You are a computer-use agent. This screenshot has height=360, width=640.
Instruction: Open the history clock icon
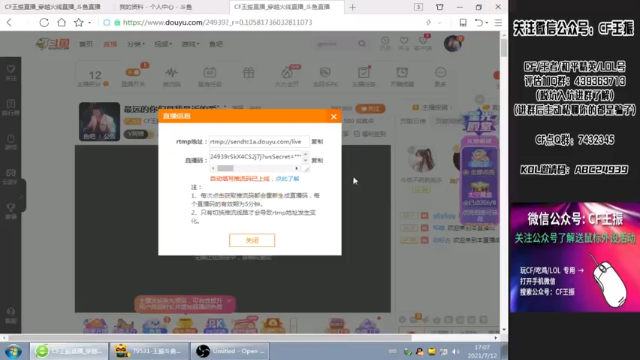(x=385, y=43)
